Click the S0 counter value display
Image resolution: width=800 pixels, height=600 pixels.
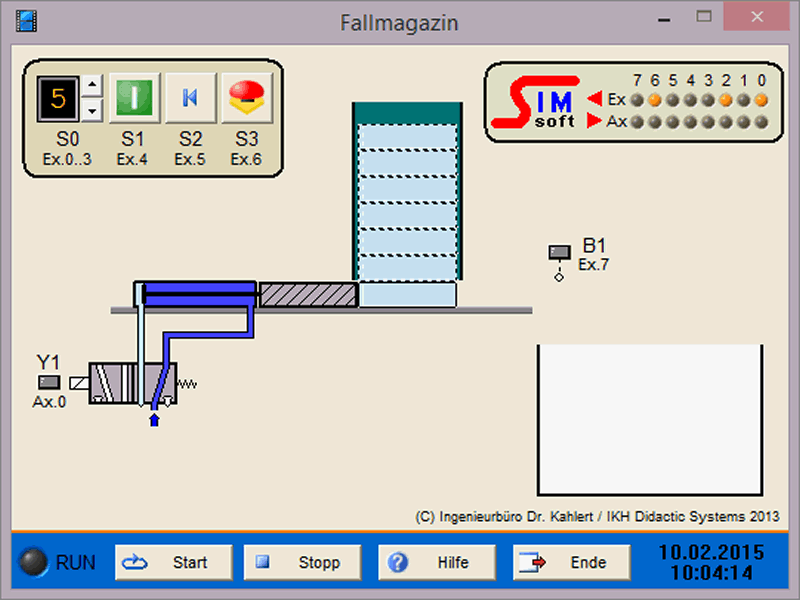pyautogui.click(x=58, y=98)
